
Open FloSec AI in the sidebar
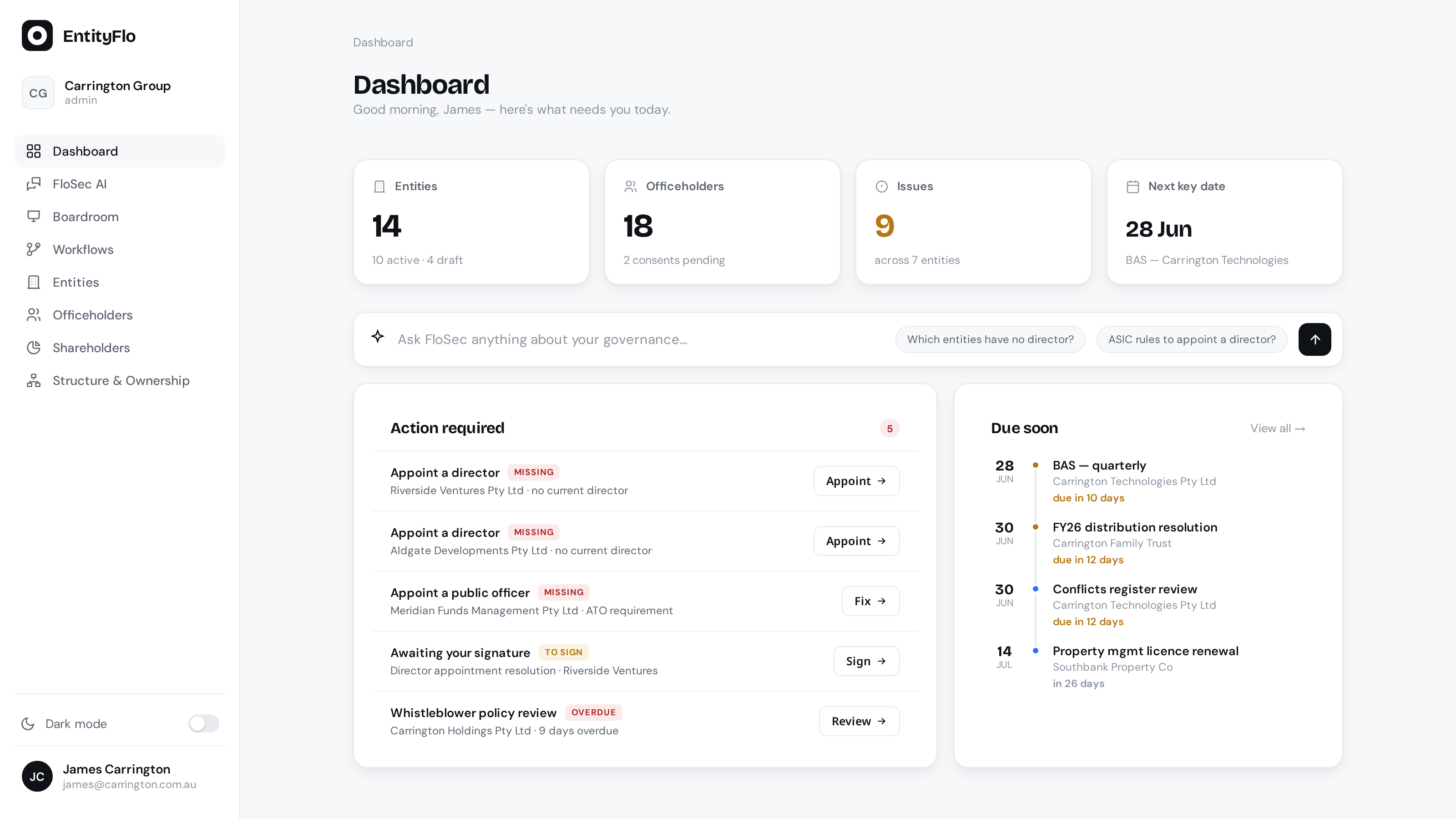point(120,184)
